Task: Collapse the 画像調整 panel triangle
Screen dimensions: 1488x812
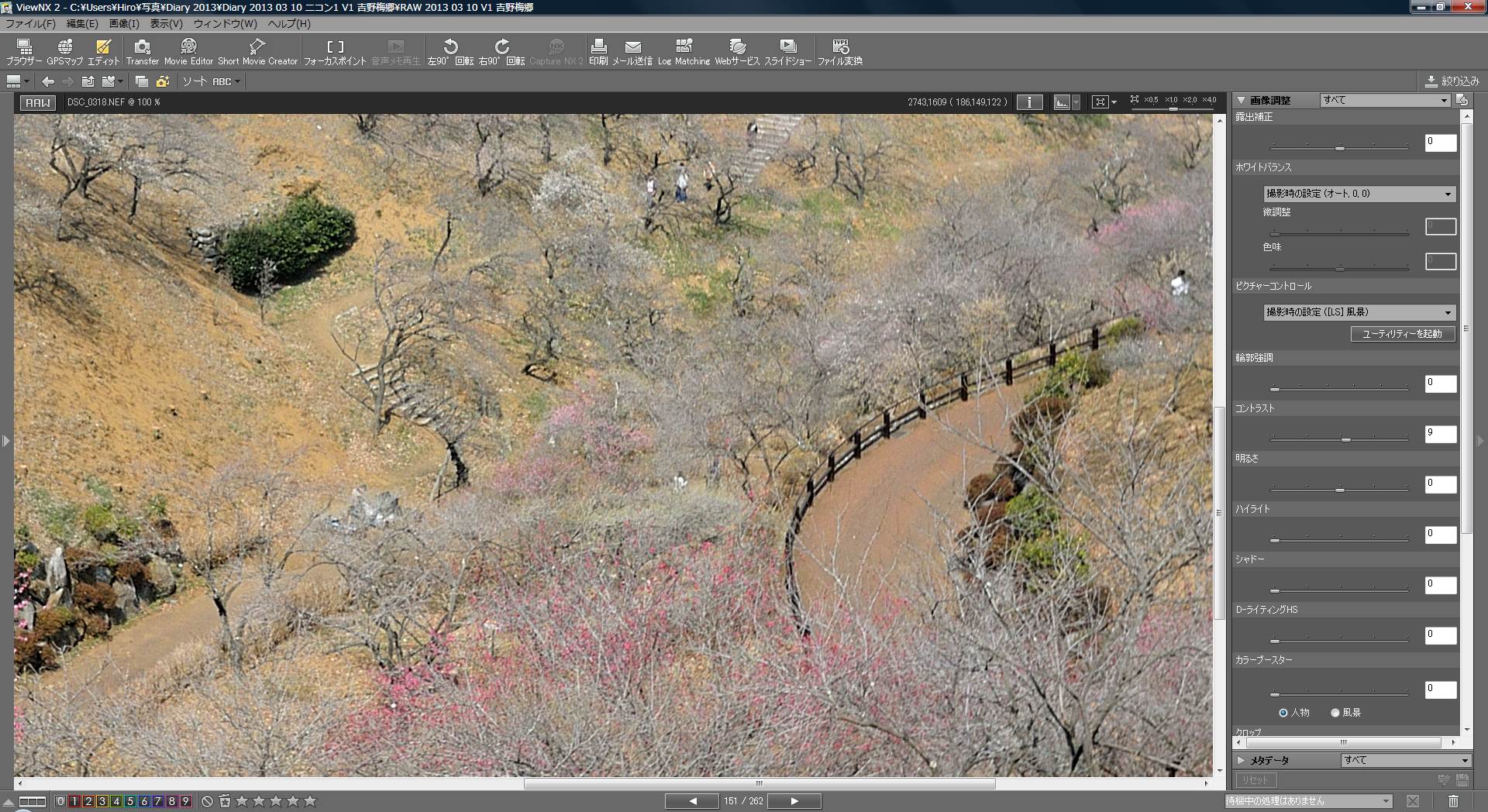Action: click(x=1241, y=101)
